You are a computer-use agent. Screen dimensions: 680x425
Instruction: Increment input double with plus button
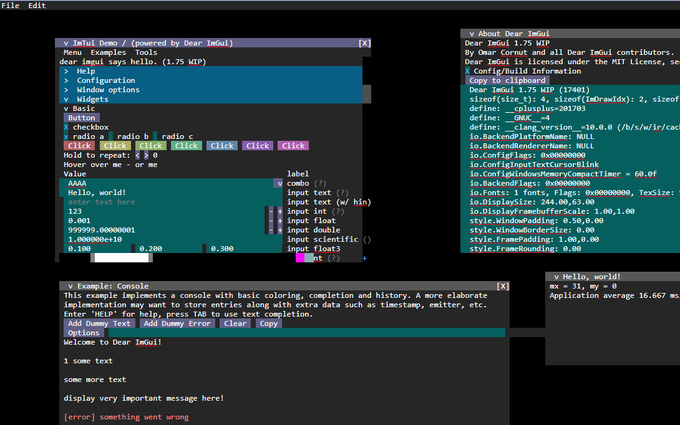tap(280, 230)
